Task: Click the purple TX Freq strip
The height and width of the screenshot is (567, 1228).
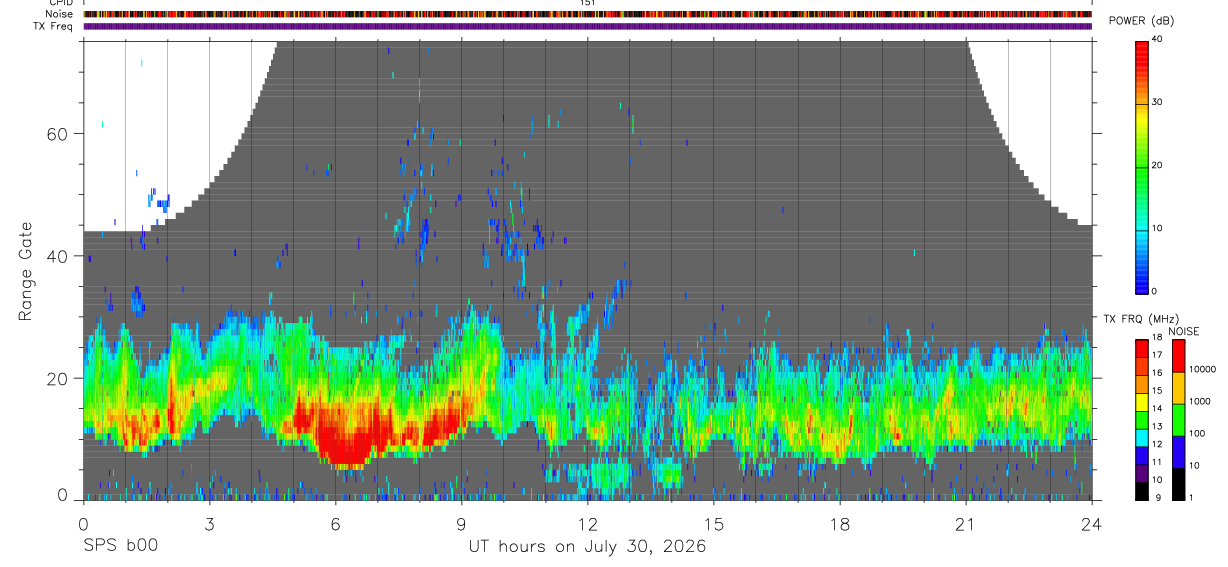Action: point(587,26)
